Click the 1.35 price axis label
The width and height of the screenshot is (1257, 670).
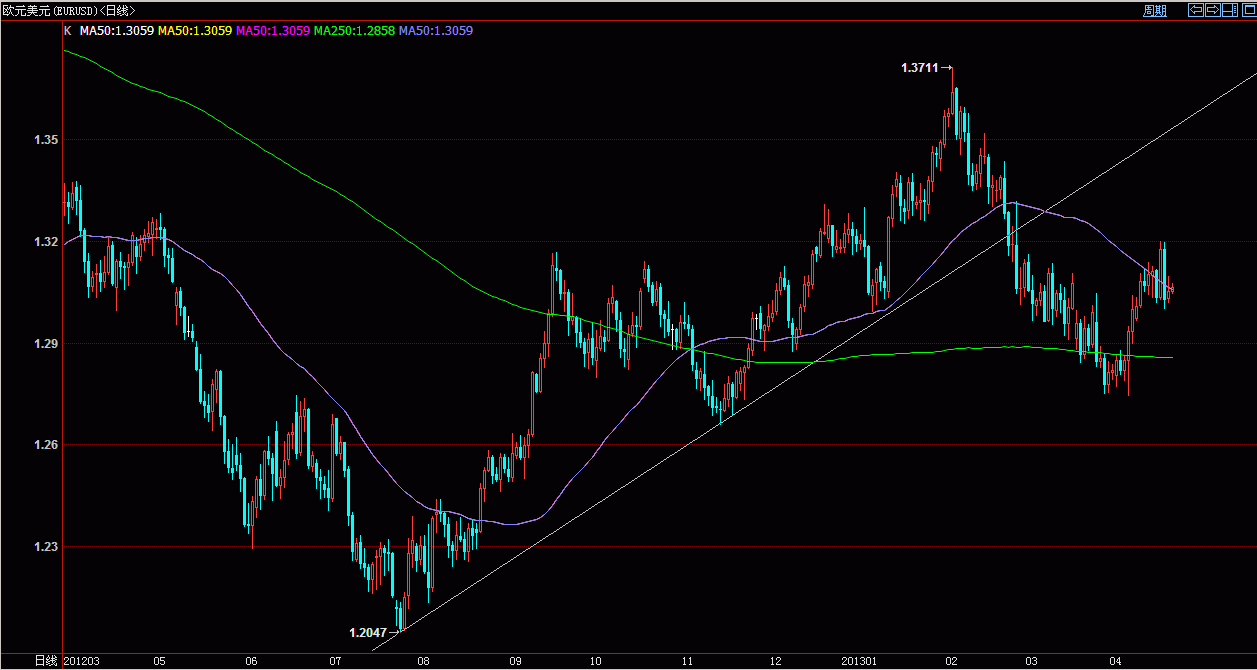coord(46,140)
